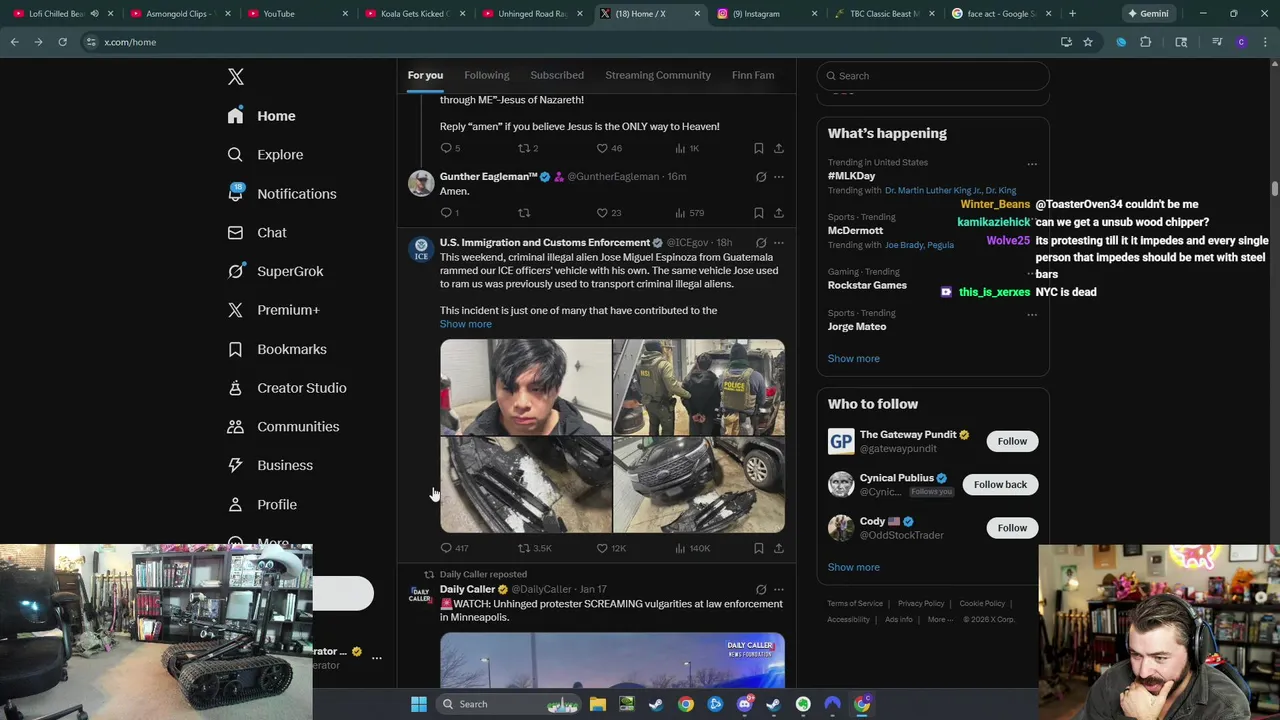Share the ICE post
Screen dimensions: 1280x720
point(779,548)
